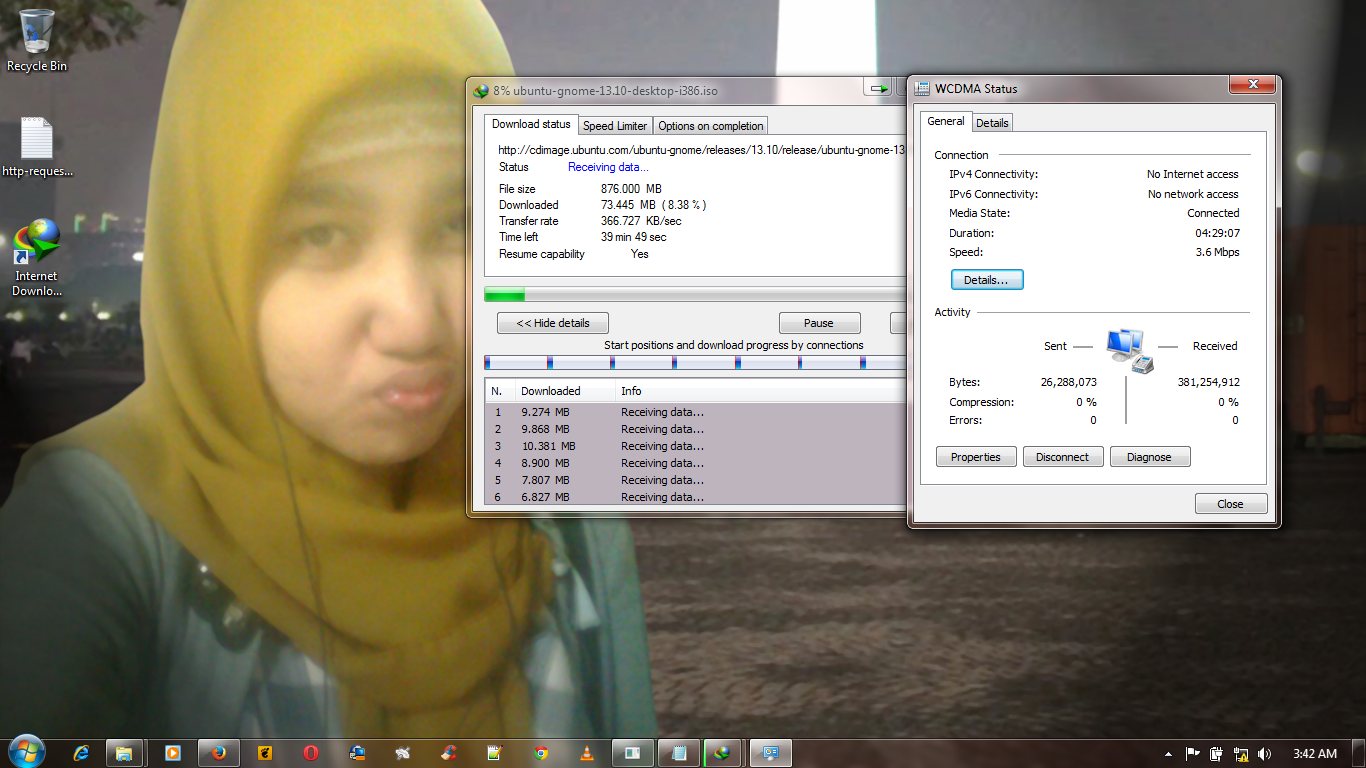Select connection row 2 with 9.868 MB
The width and height of the screenshot is (1366, 768).
[695, 429]
